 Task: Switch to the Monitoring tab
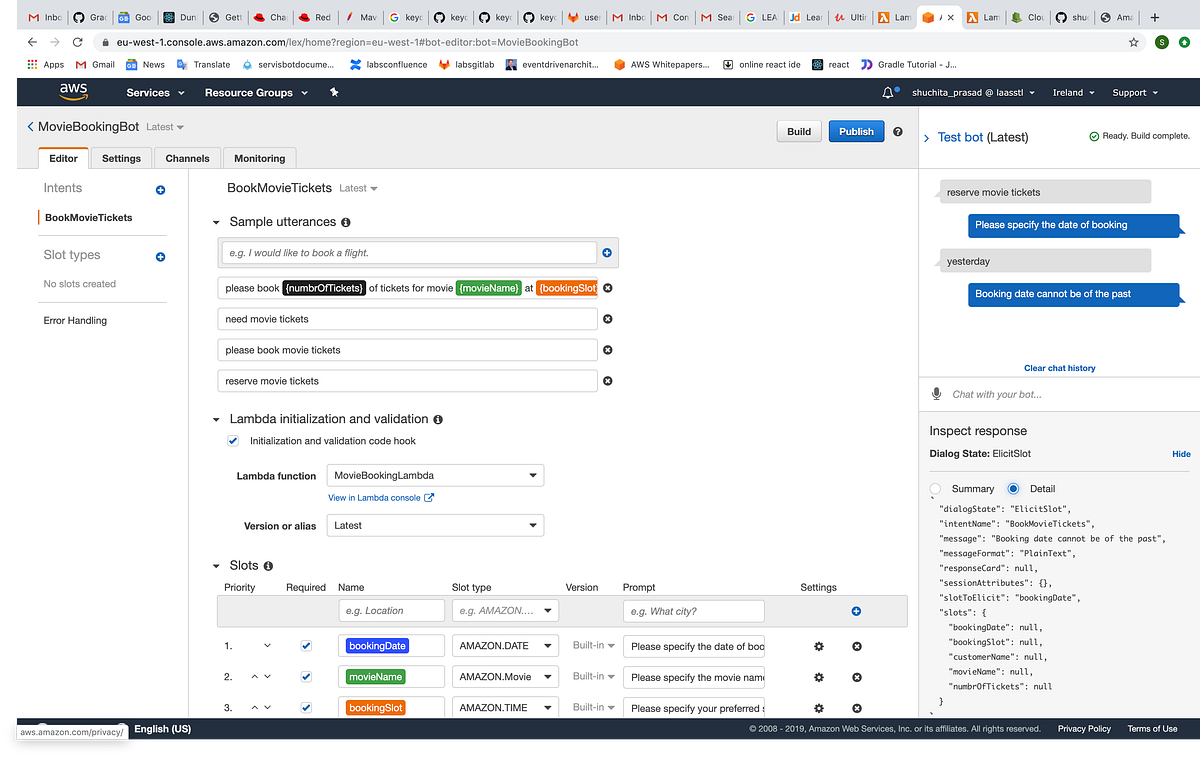pyautogui.click(x=259, y=158)
